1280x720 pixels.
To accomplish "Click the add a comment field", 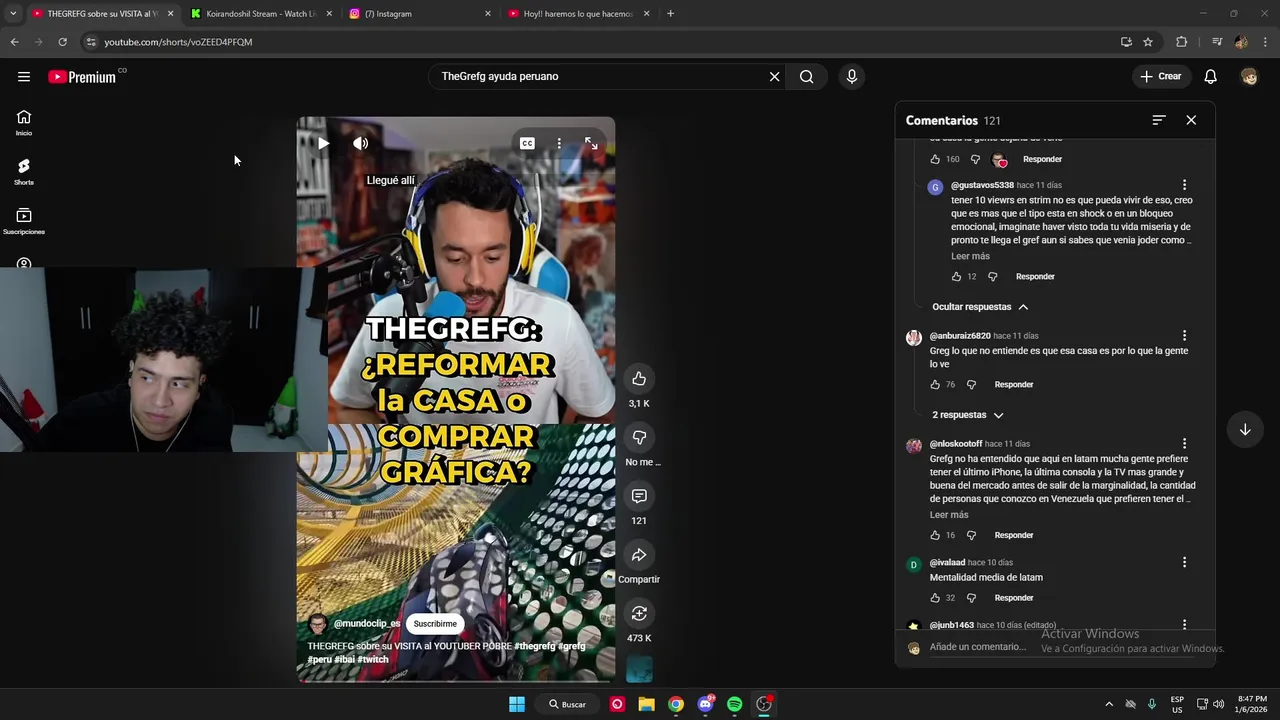I will point(1064,647).
